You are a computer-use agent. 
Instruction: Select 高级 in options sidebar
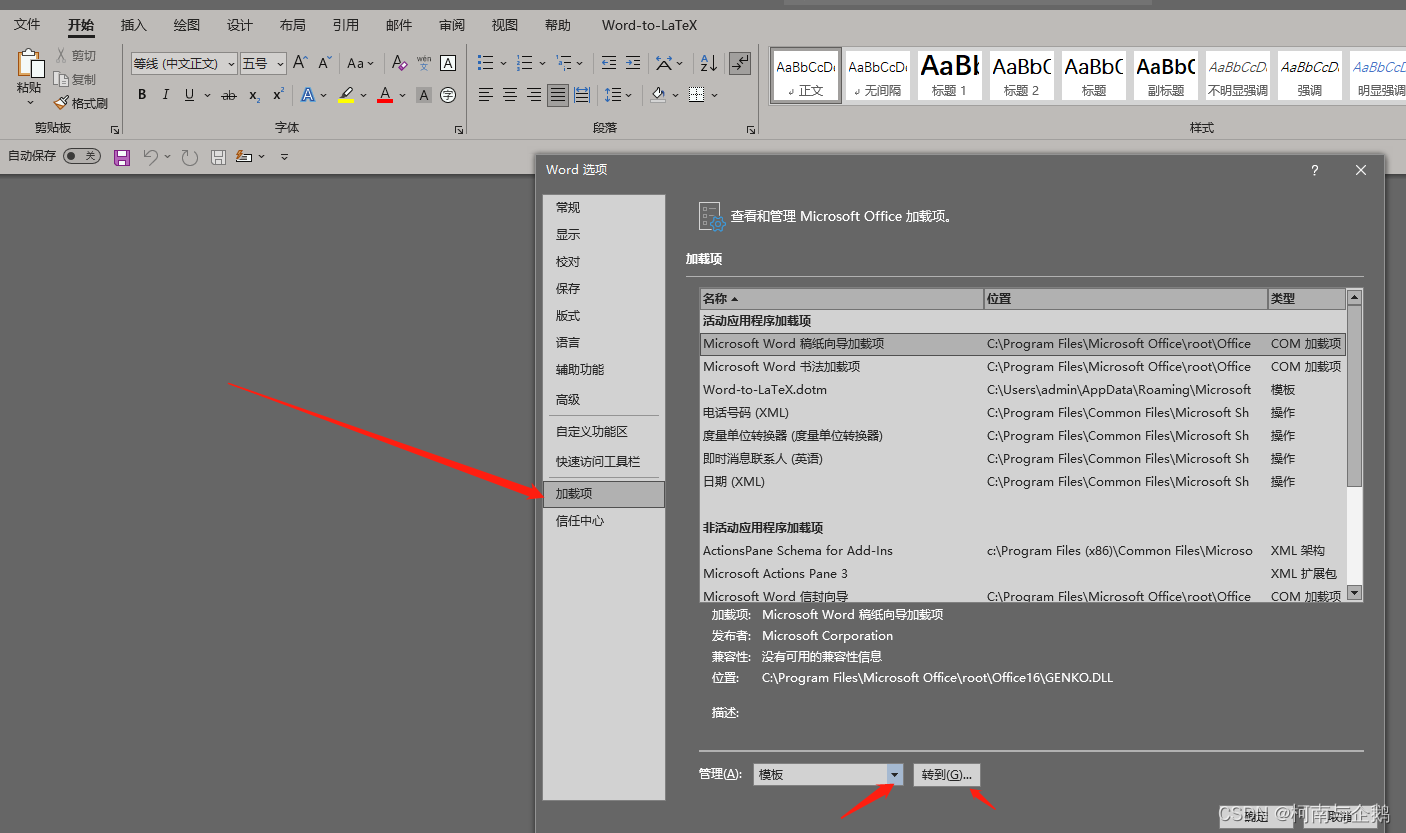tap(603, 399)
